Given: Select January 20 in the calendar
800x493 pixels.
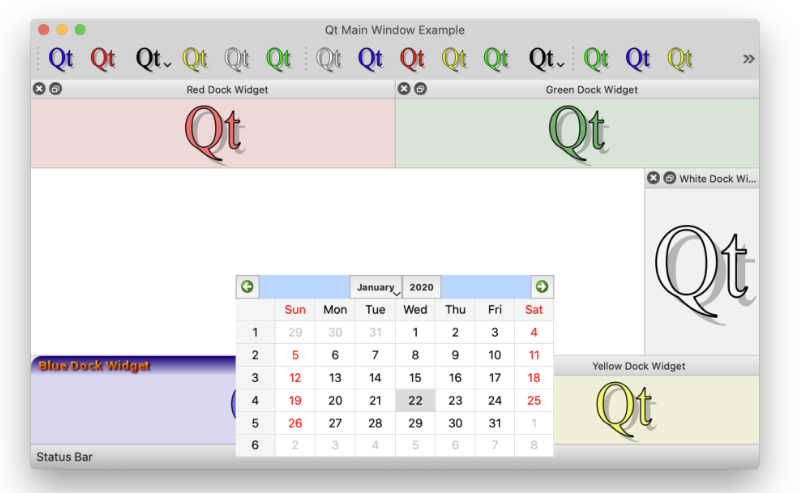Looking at the screenshot, I should 335,401.
